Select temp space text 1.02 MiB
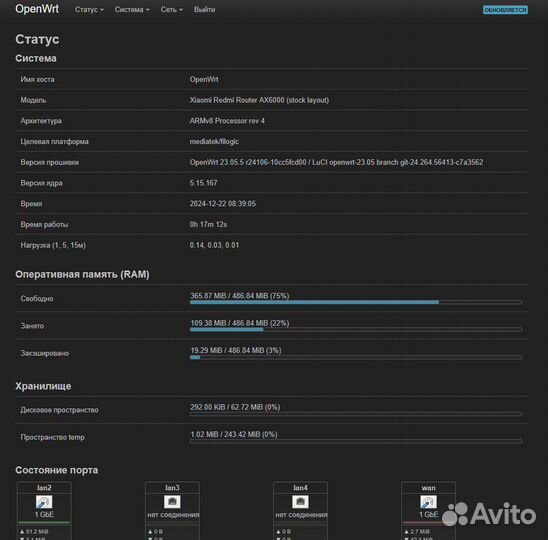The image size is (548, 540). point(204,434)
